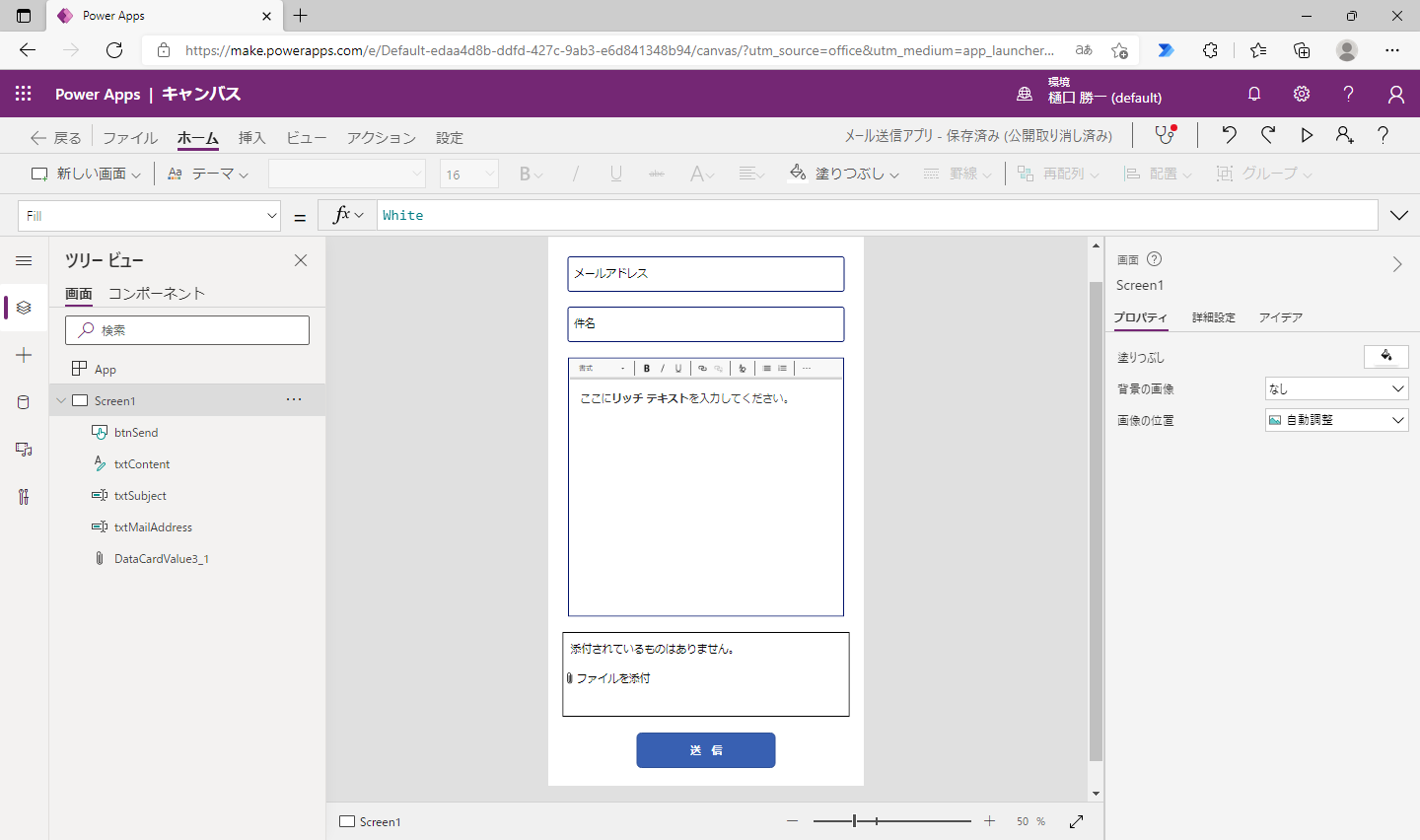
Task: Collapse the Screen1 tree node
Action: click(61, 400)
